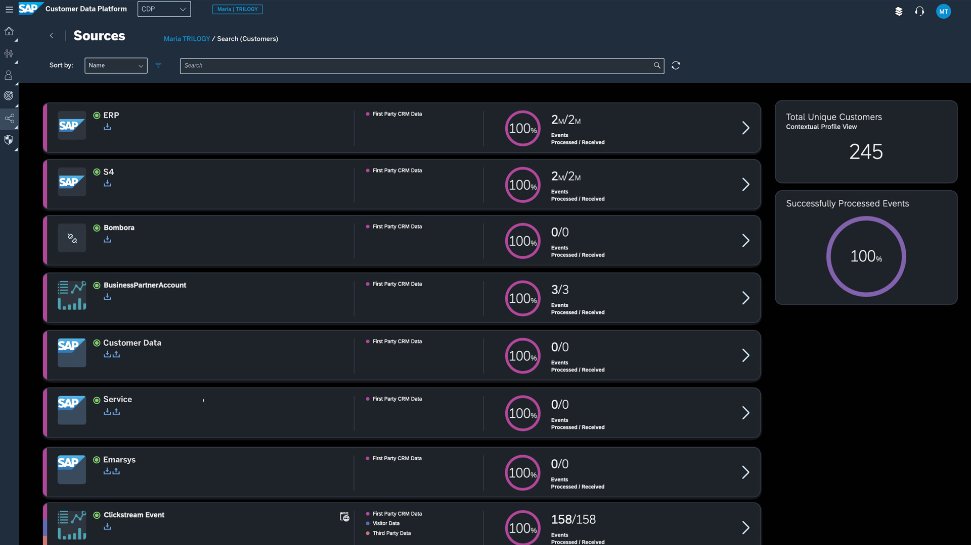Click the filter funnel icon
Screen dimensions: 971x545
click(158, 66)
